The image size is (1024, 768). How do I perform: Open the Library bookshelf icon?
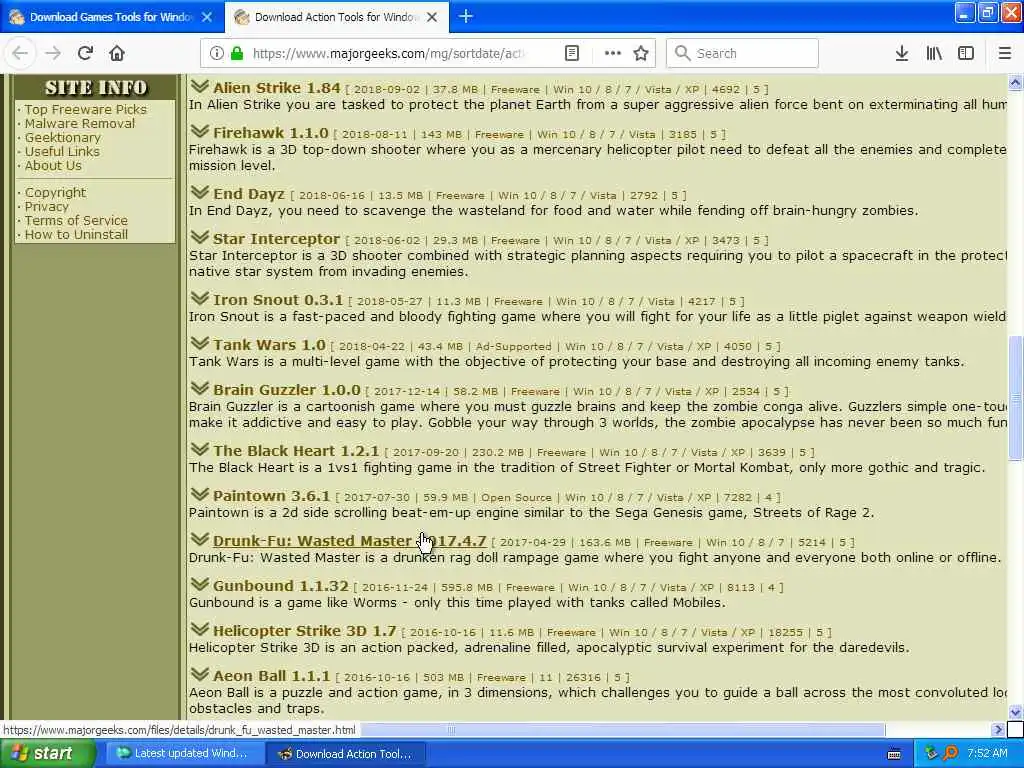point(934,53)
